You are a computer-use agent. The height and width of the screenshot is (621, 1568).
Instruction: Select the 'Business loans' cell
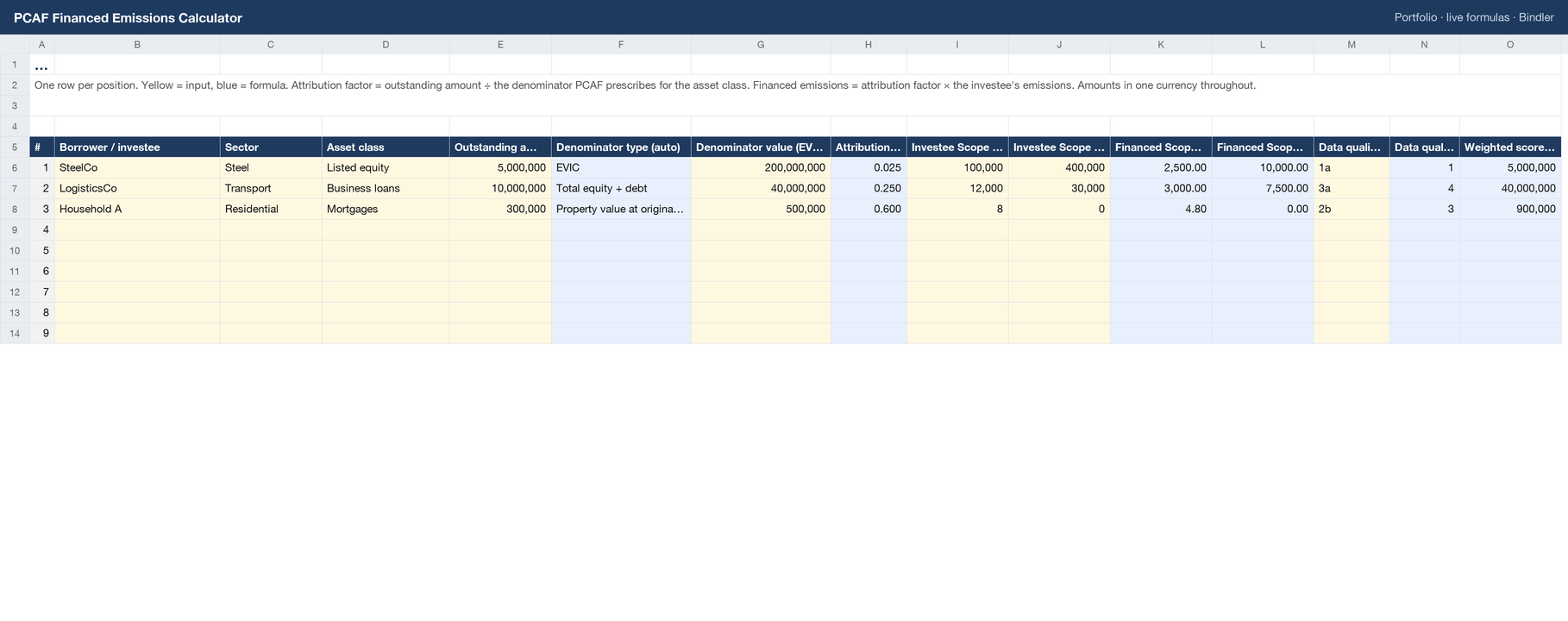click(x=386, y=188)
